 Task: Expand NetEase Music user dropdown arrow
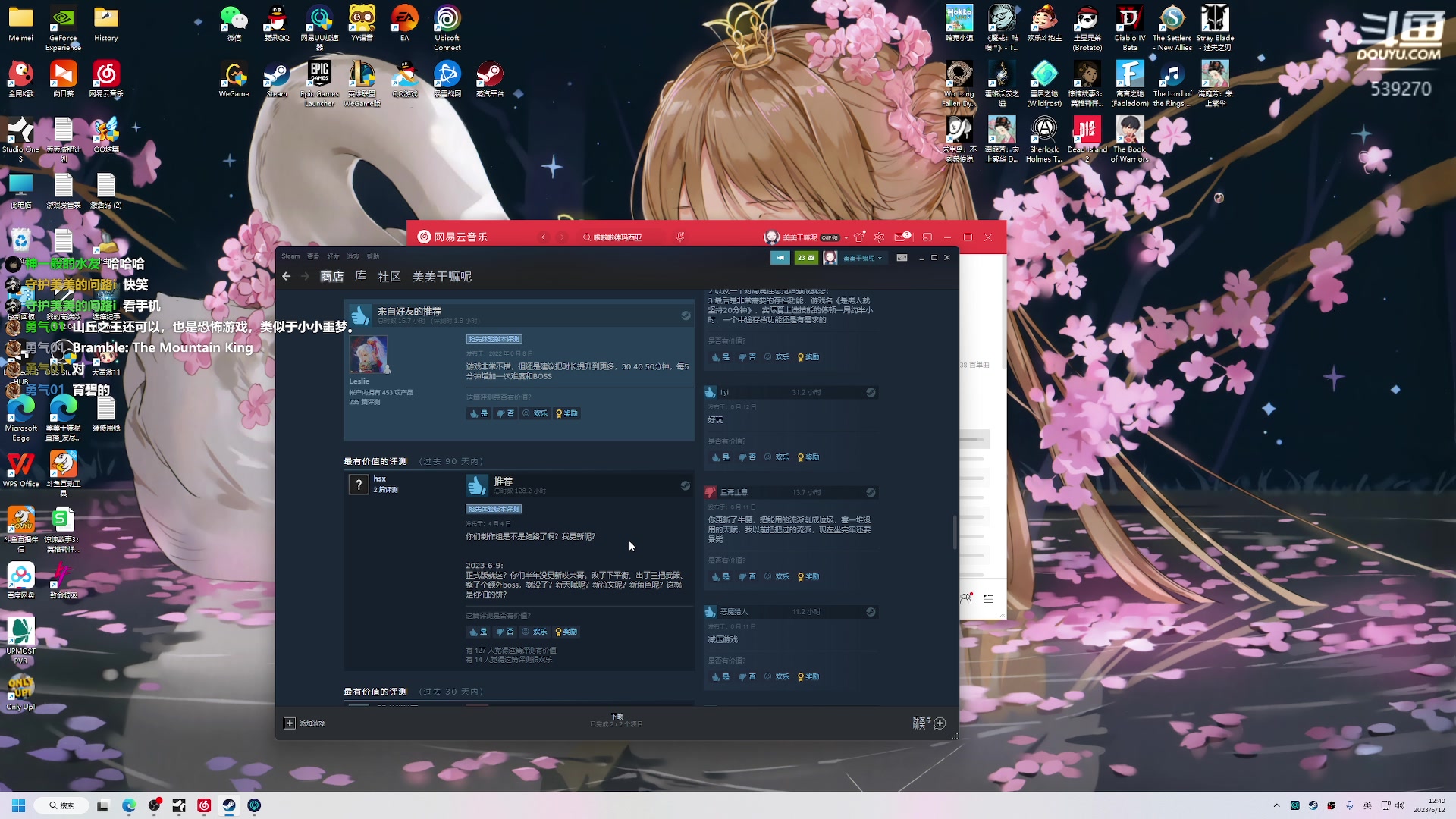click(846, 237)
